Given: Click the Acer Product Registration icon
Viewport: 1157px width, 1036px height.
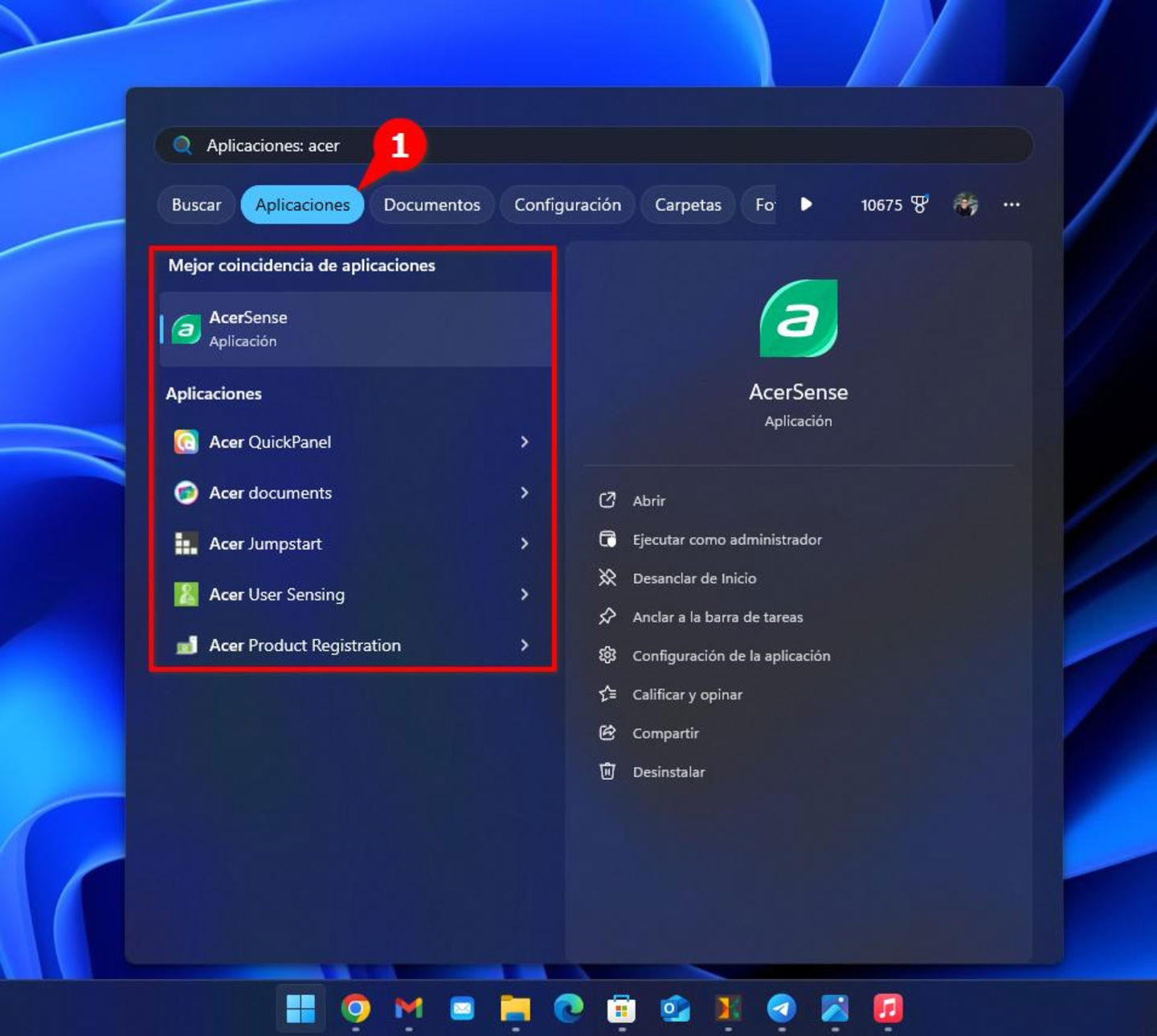Looking at the screenshot, I should (186, 645).
